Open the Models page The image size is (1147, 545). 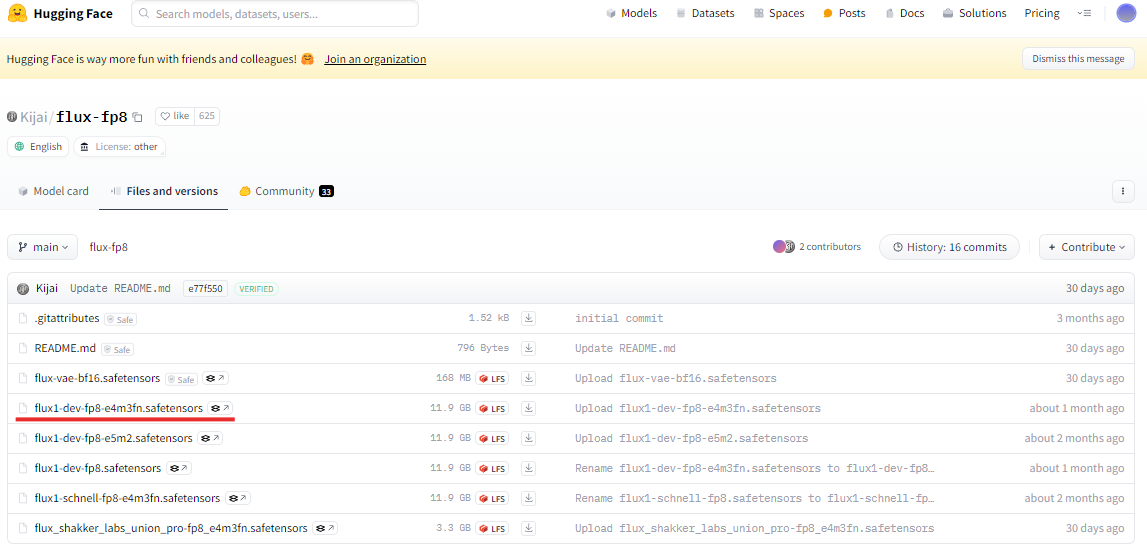click(x=631, y=13)
